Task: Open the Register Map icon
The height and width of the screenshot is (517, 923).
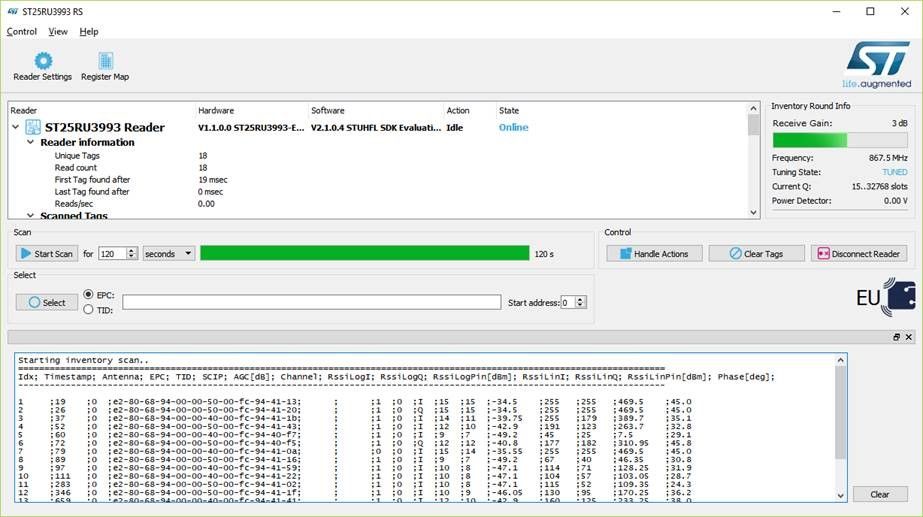Action: coord(105,61)
